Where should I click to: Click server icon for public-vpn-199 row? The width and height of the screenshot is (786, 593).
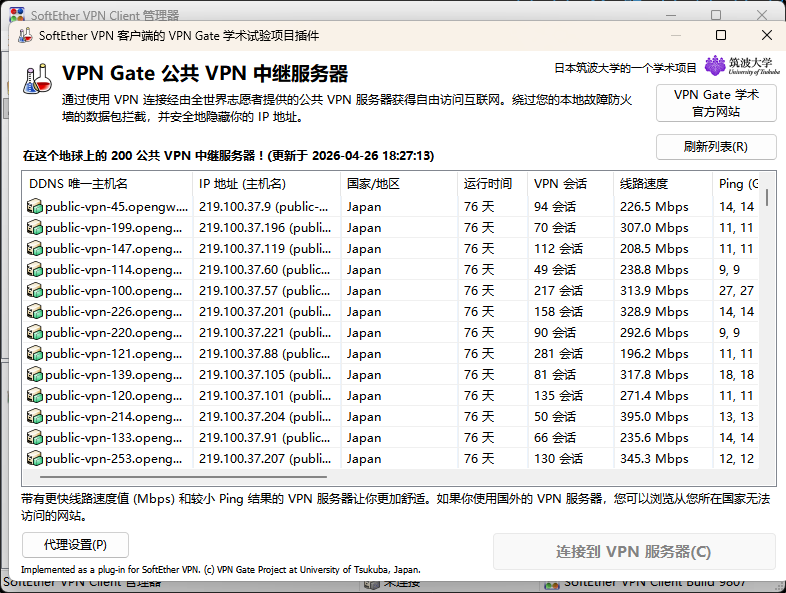(35, 227)
